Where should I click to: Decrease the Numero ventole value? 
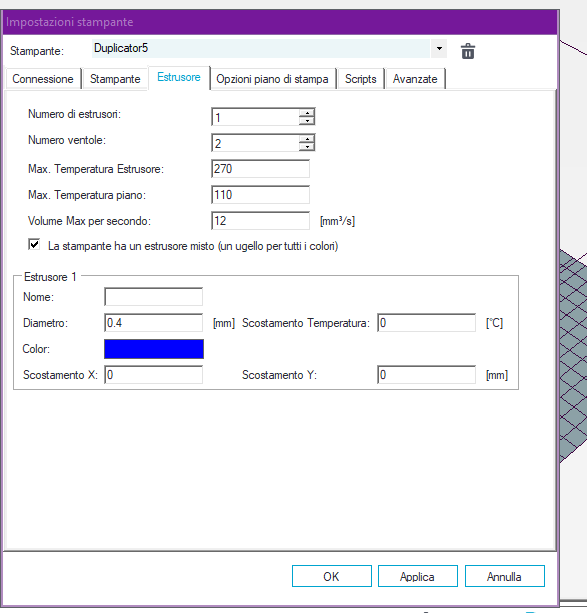tap(307, 147)
